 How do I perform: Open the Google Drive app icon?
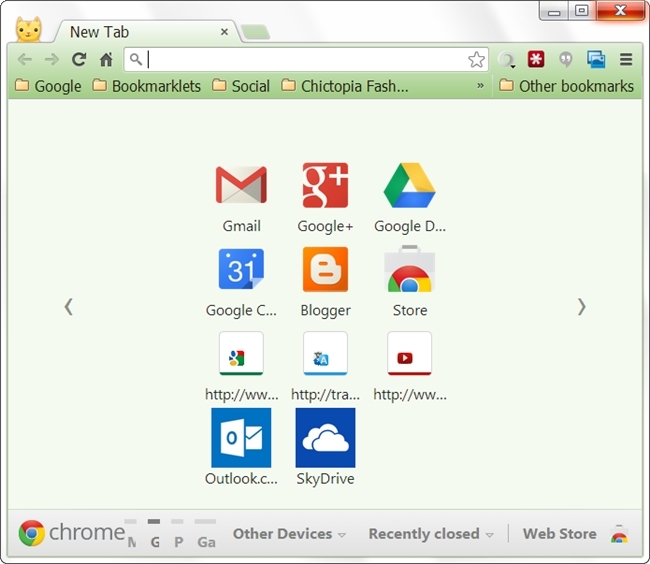tap(410, 185)
